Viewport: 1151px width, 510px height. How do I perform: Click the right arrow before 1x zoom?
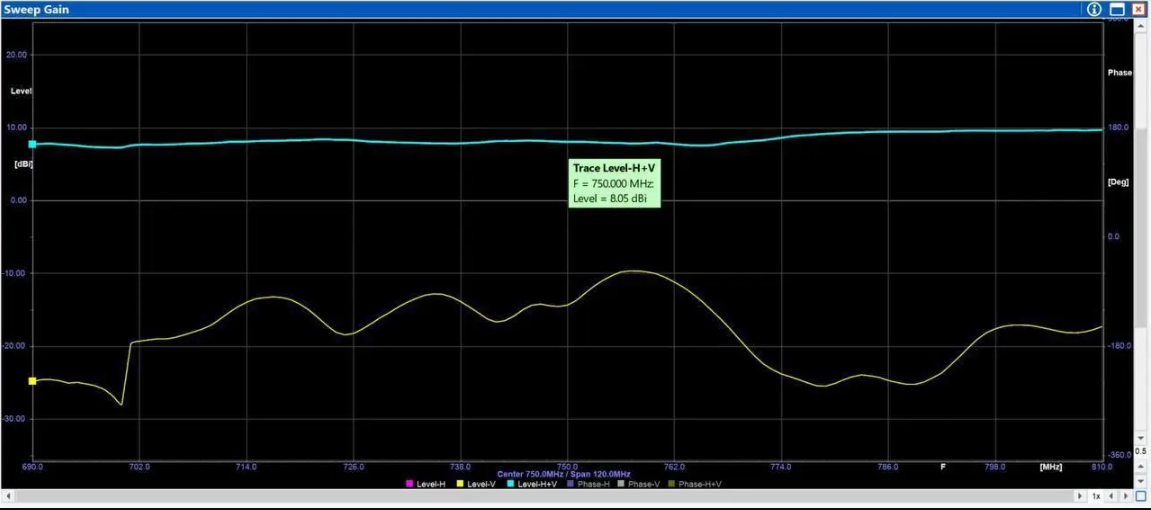1080,496
